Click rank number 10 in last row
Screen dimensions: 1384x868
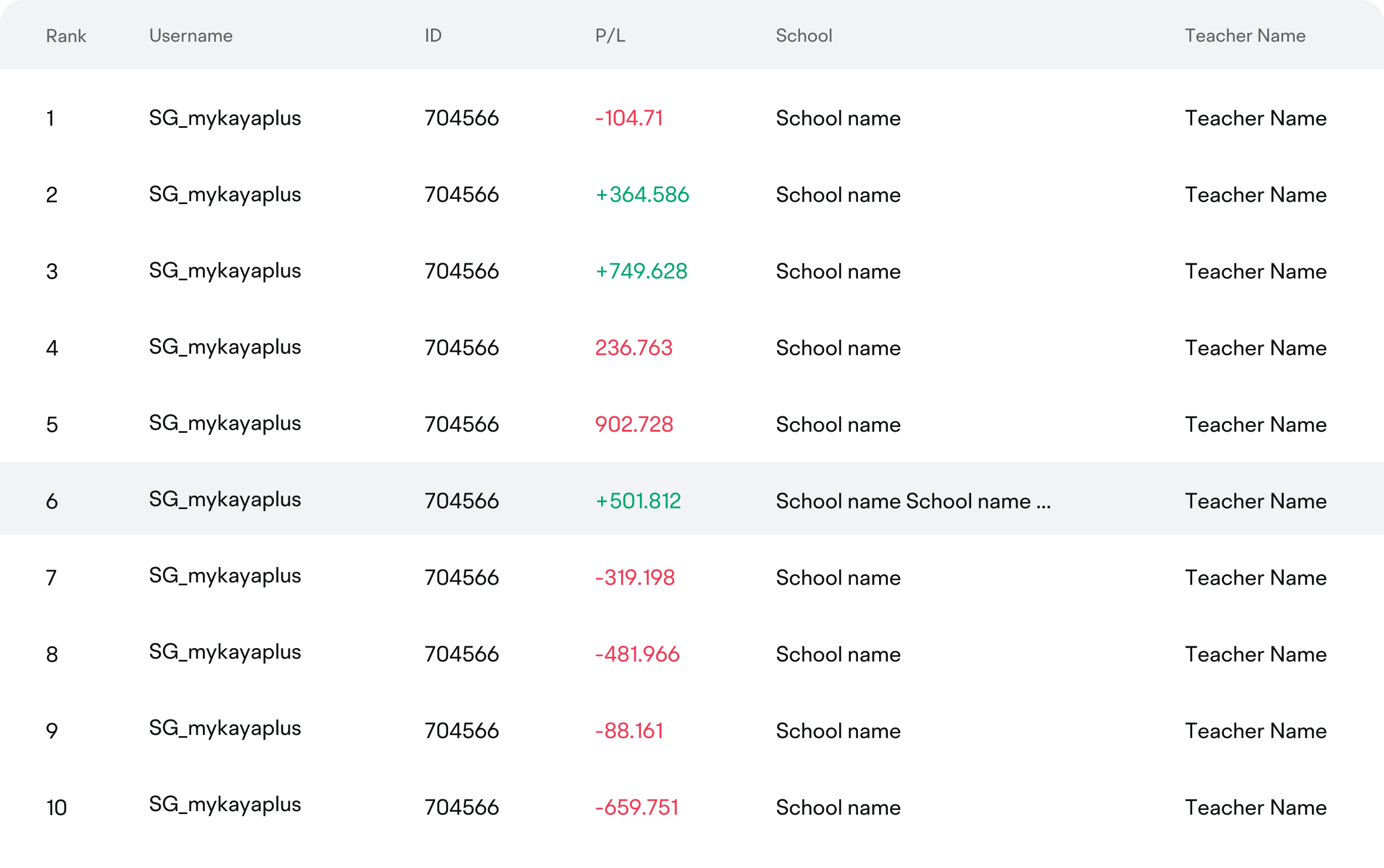tap(56, 808)
